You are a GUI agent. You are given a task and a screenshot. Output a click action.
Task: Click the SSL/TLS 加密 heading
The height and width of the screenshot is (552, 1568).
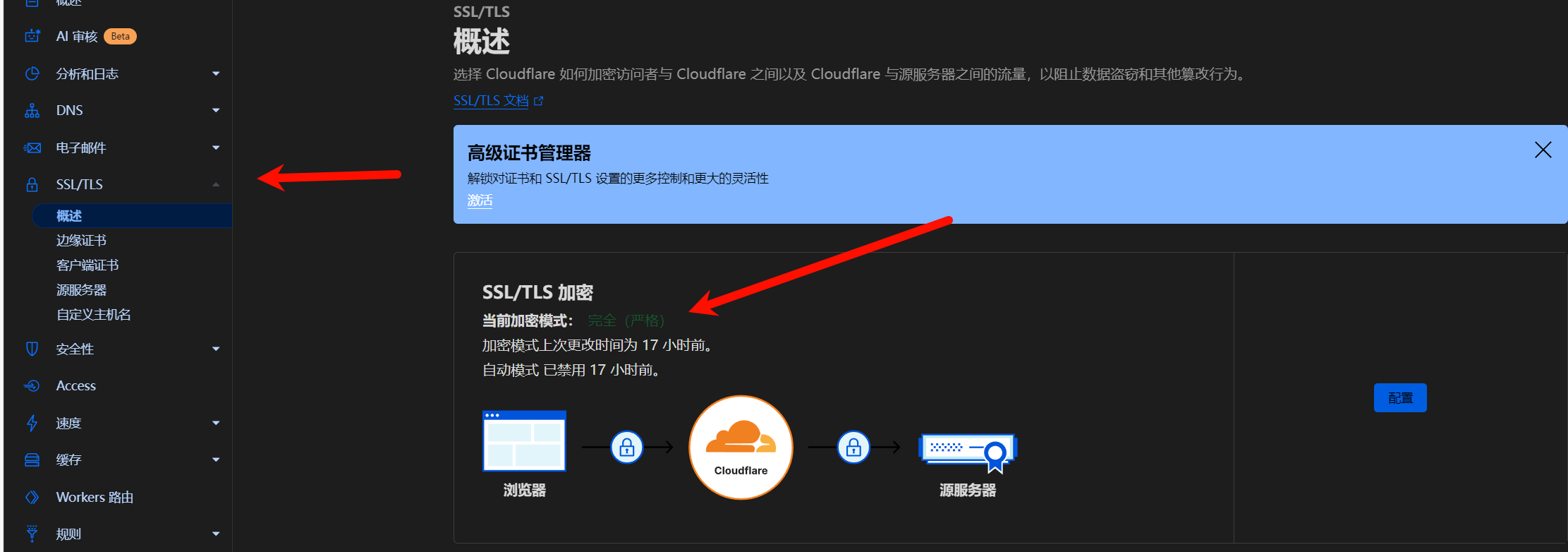coord(537,292)
